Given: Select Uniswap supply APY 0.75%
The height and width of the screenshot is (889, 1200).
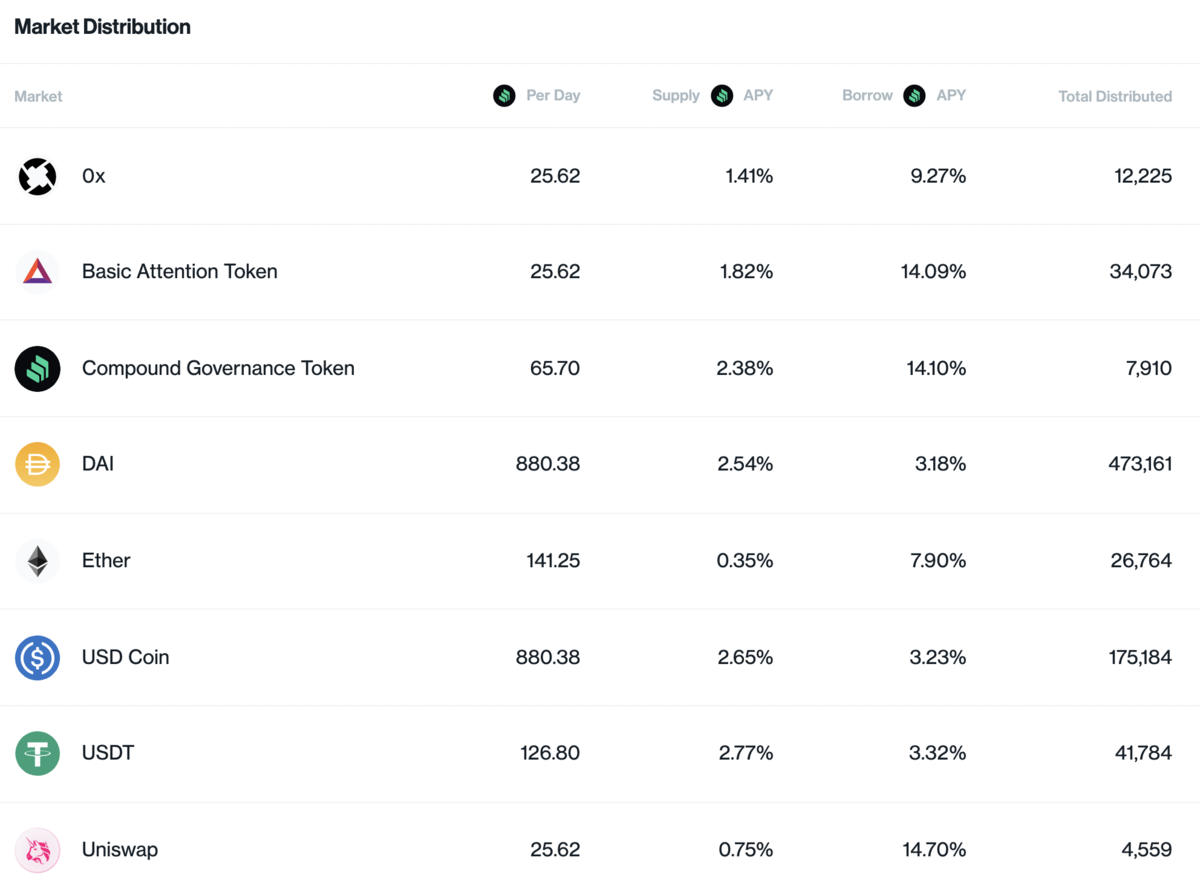Looking at the screenshot, I should tap(746, 850).
